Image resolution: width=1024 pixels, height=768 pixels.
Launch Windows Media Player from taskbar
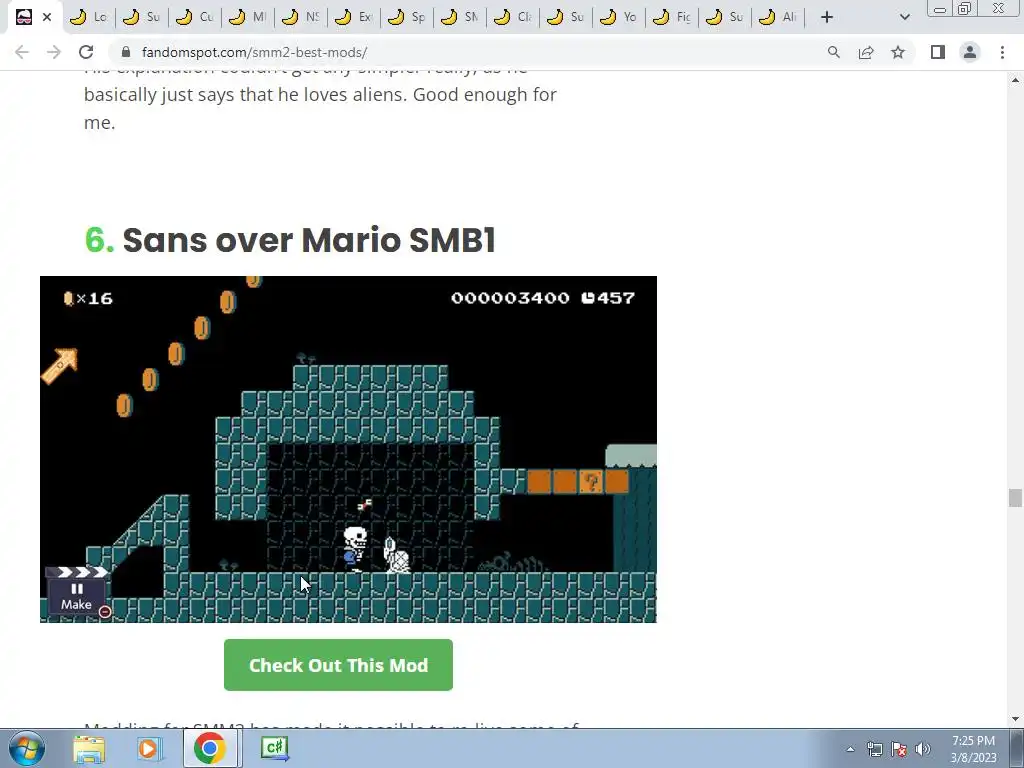tap(149, 748)
